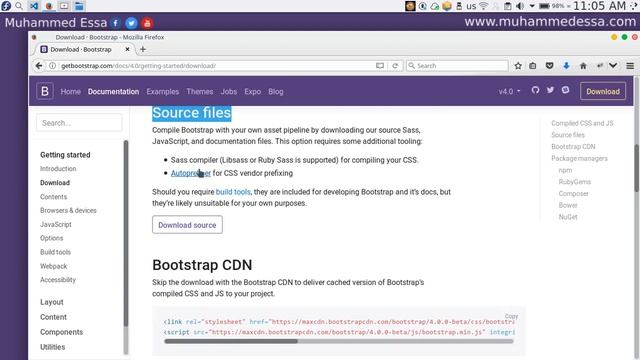This screenshot has height=360, width=640.
Task: Open Bootstrap's Twitter icon in navbar
Action: pos(550,90)
